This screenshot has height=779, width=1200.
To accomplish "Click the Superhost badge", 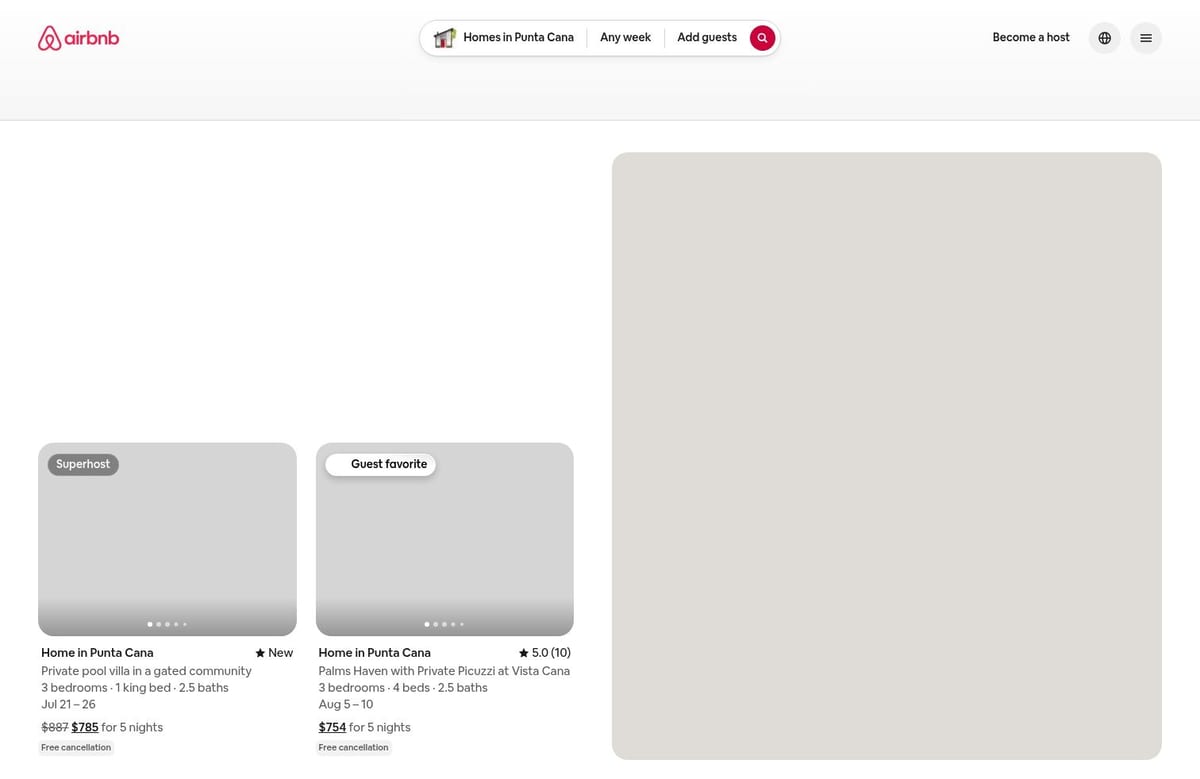I will click(83, 464).
